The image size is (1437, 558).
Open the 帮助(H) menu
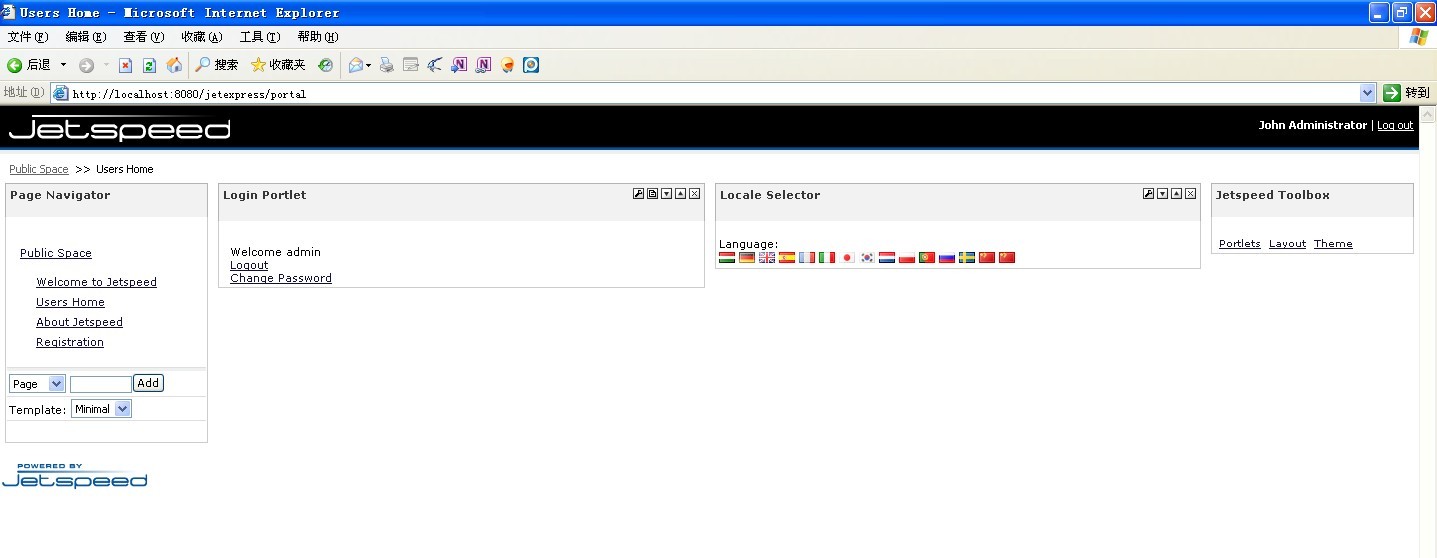318,37
